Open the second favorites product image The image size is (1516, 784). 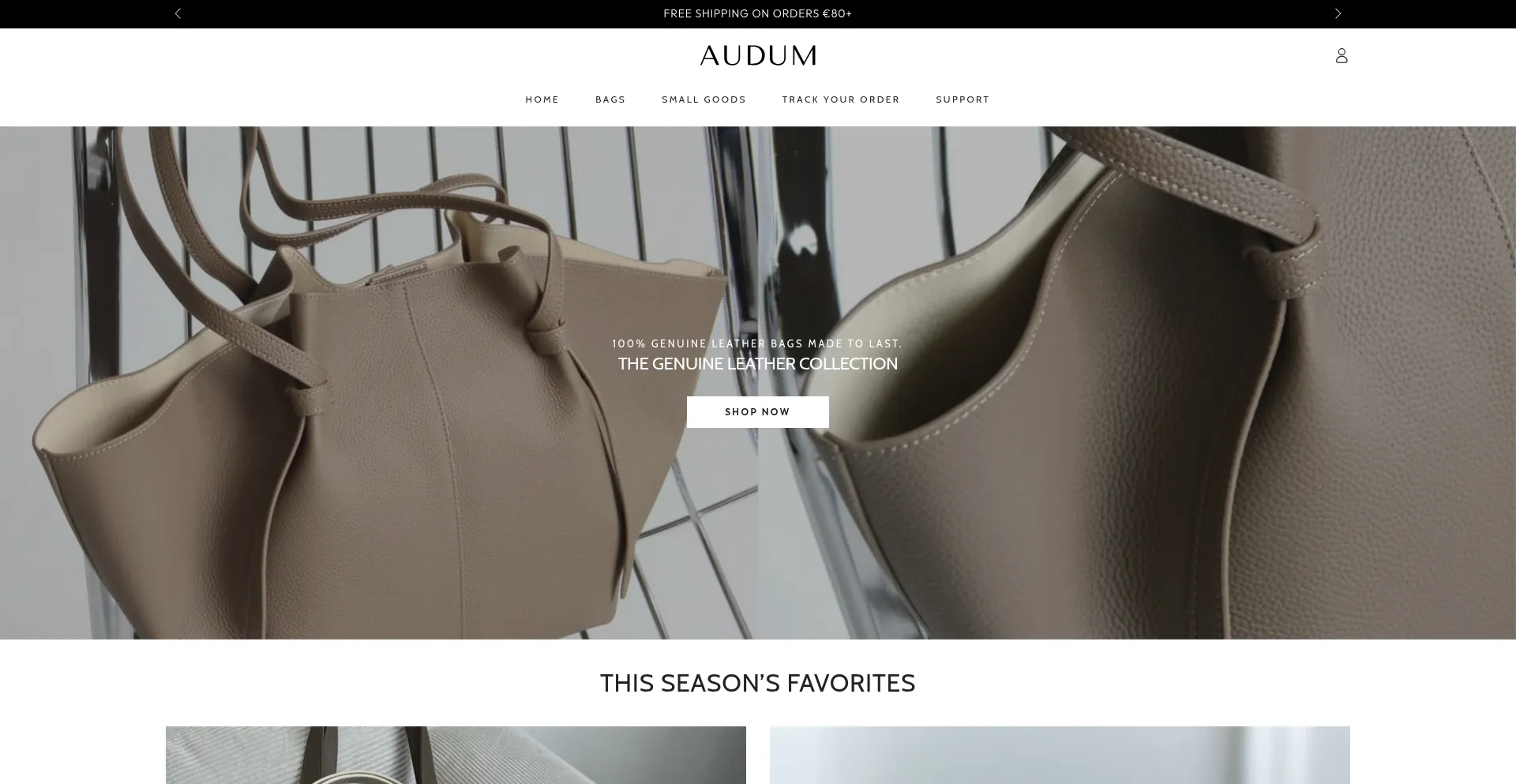(x=1060, y=755)
